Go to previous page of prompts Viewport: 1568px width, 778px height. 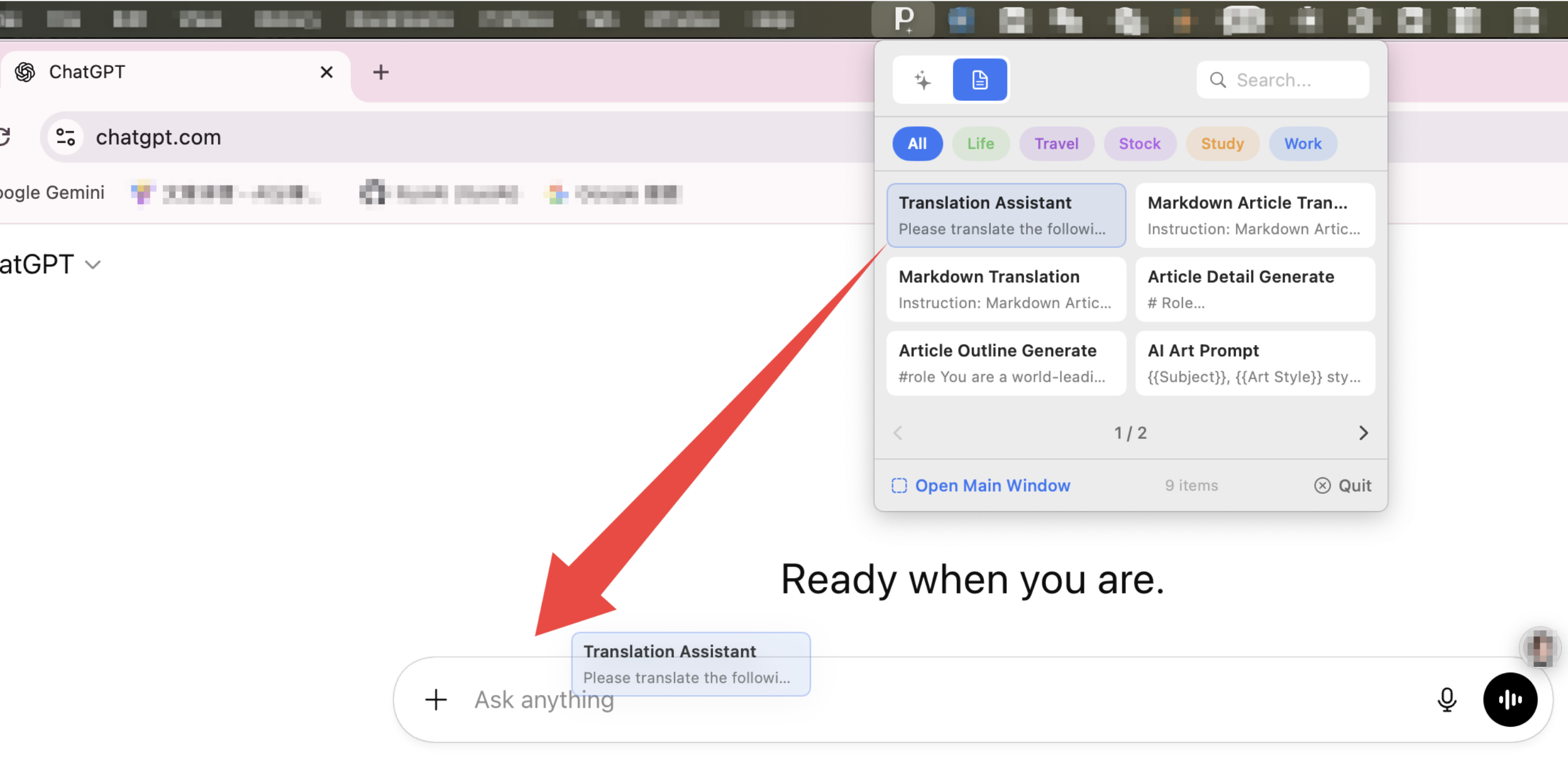[x=898, y=432]
